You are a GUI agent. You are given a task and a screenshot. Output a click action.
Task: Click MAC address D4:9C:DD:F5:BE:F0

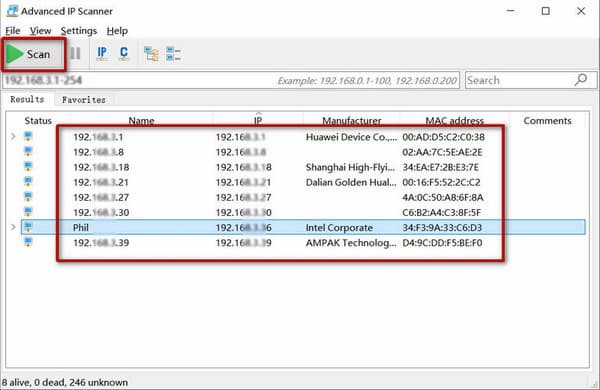coord(442,243)
